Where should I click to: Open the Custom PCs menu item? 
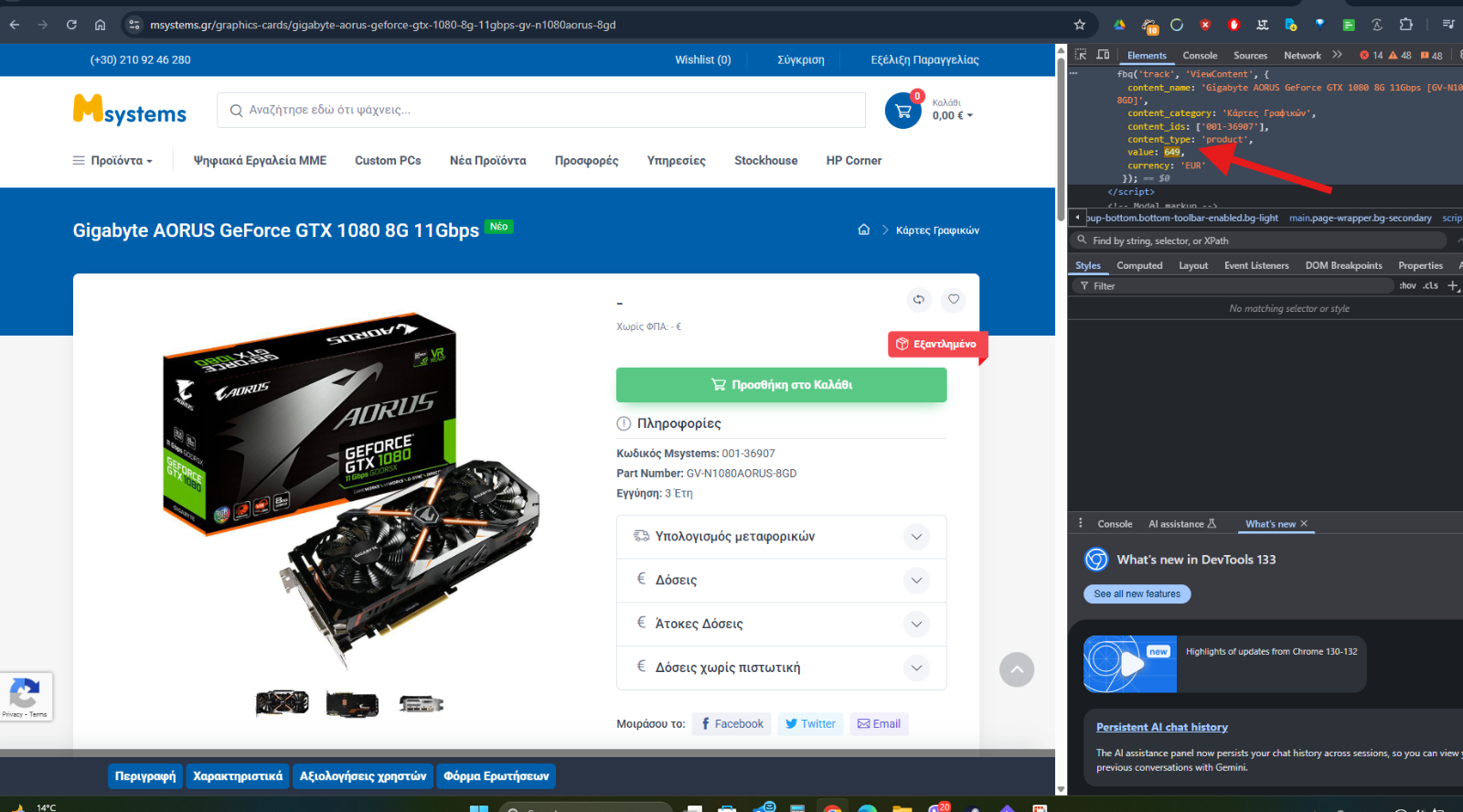388,160
